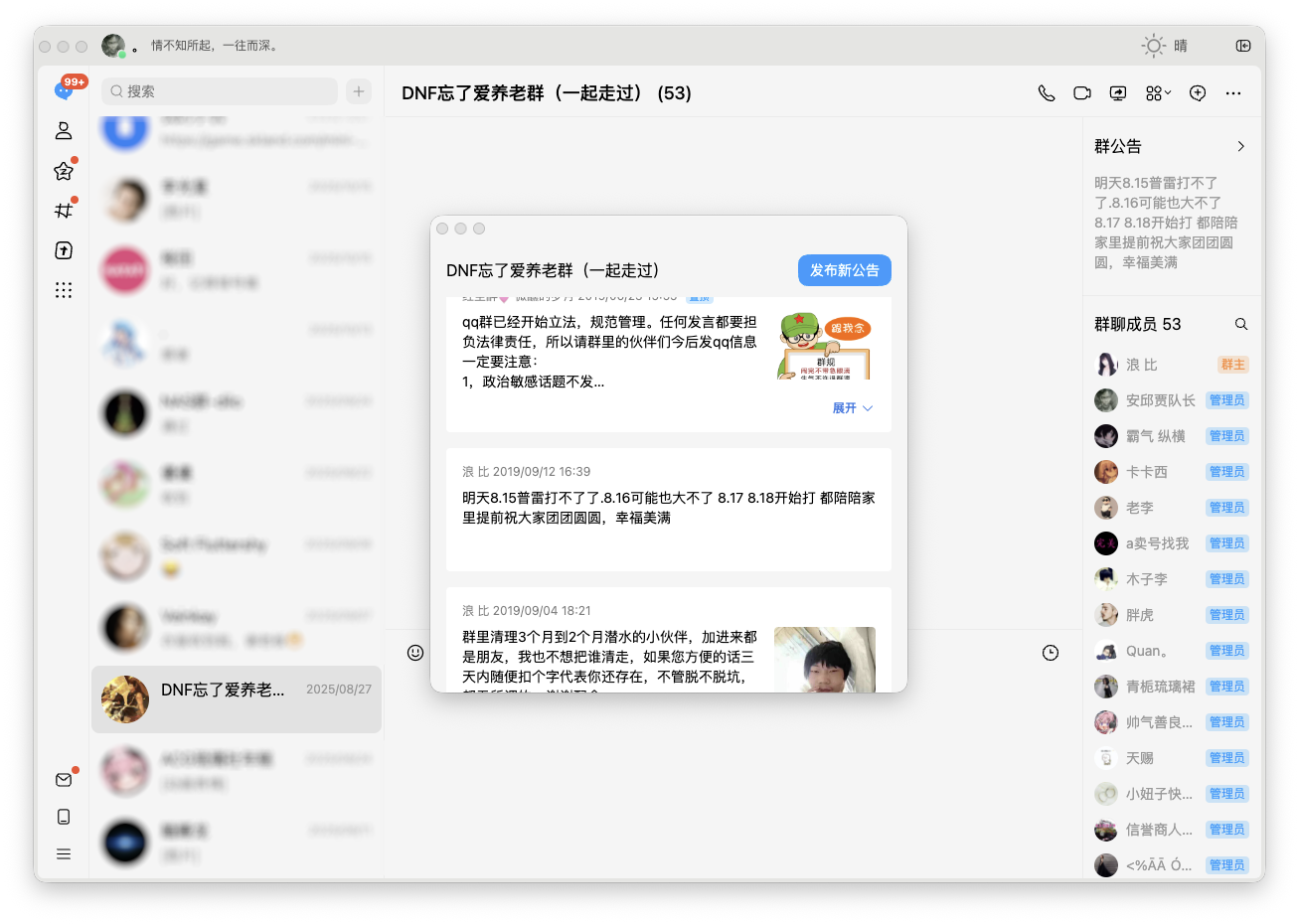Open the contacts panel in the left sidebar
Viewport: 1299px width, 924px height.
pyautogui.click(x=64, y=130)
